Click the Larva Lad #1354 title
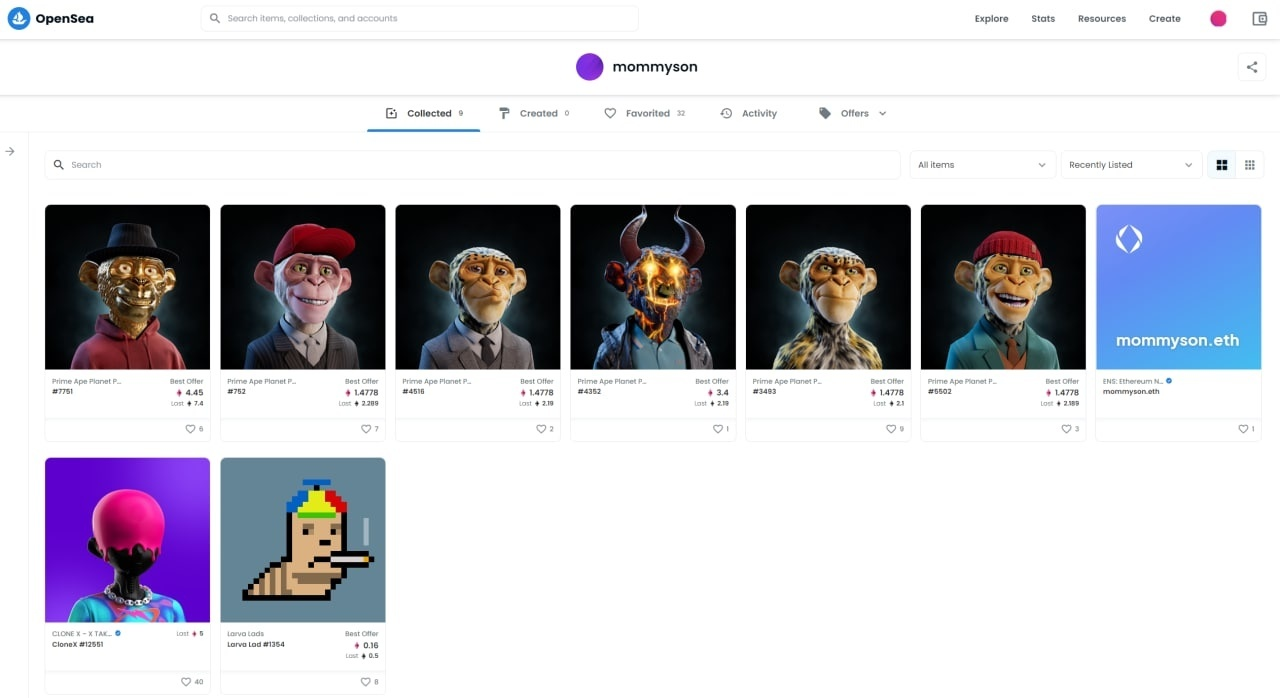The width and height of the screenshot is (1280, 698). tap(256, 645)
